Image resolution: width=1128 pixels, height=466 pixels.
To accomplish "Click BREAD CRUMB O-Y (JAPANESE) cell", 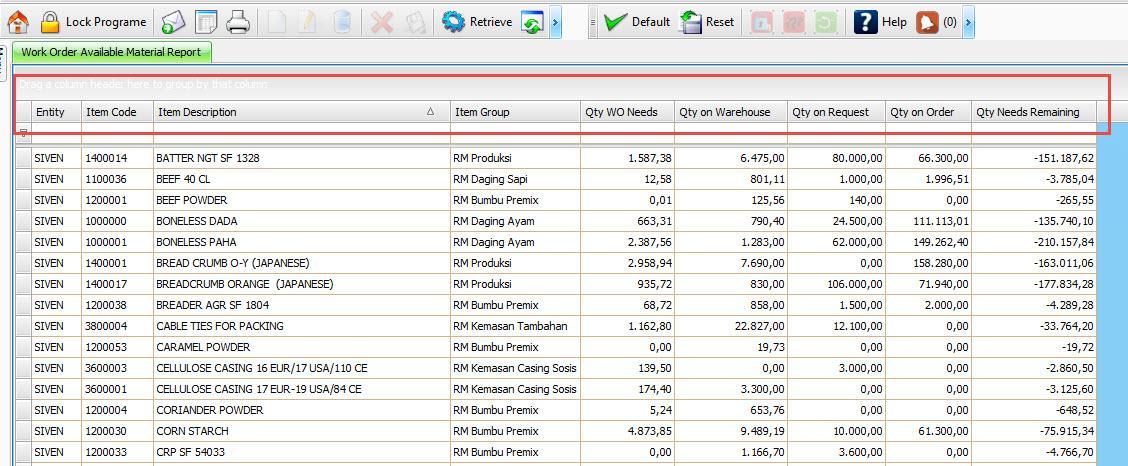I will [x=302, y=263].
